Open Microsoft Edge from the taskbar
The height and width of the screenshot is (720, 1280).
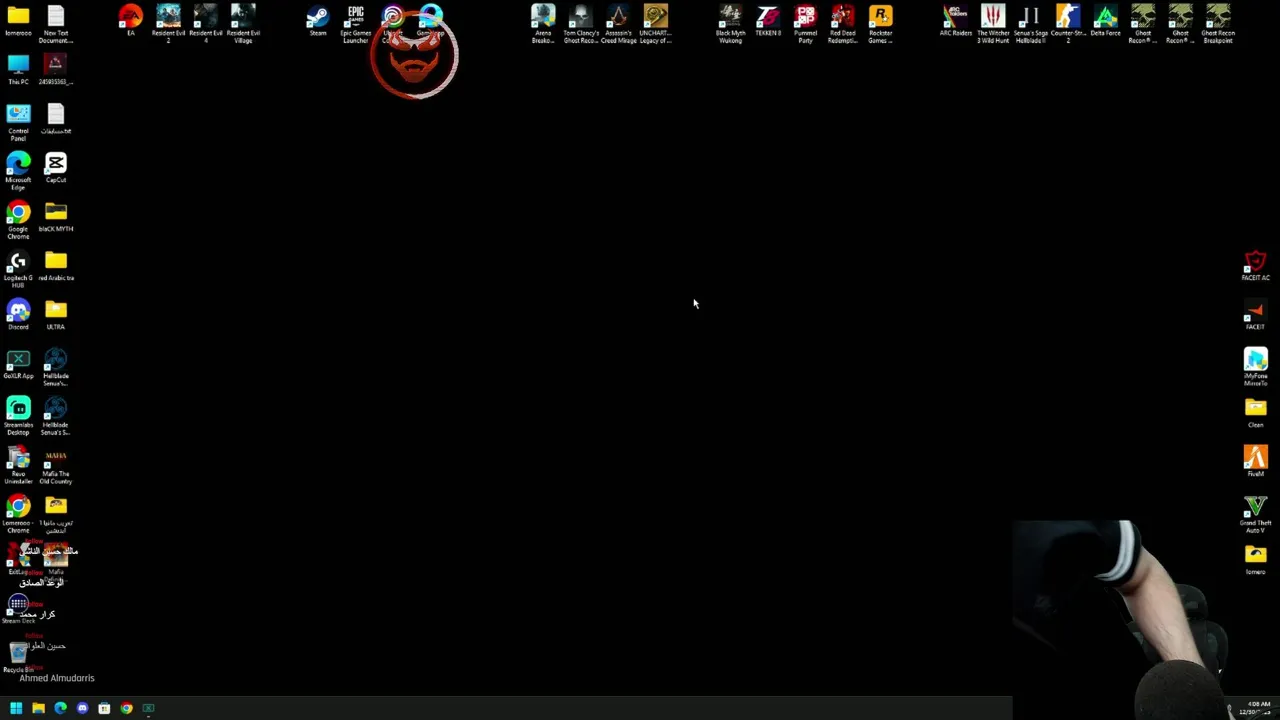[x=60, y=708]
